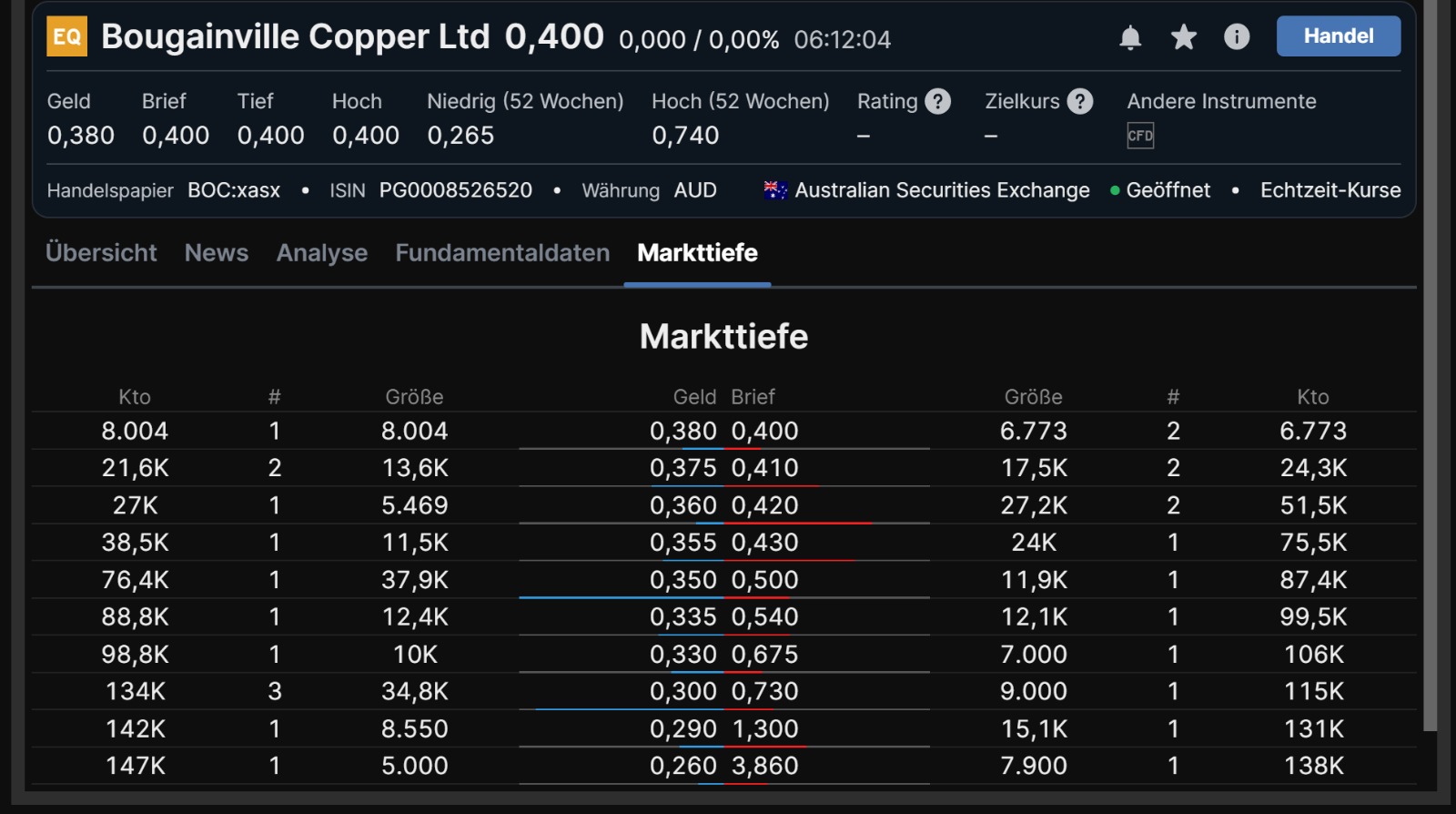Open the CFD instrument icon

[x=1140, y=136]
